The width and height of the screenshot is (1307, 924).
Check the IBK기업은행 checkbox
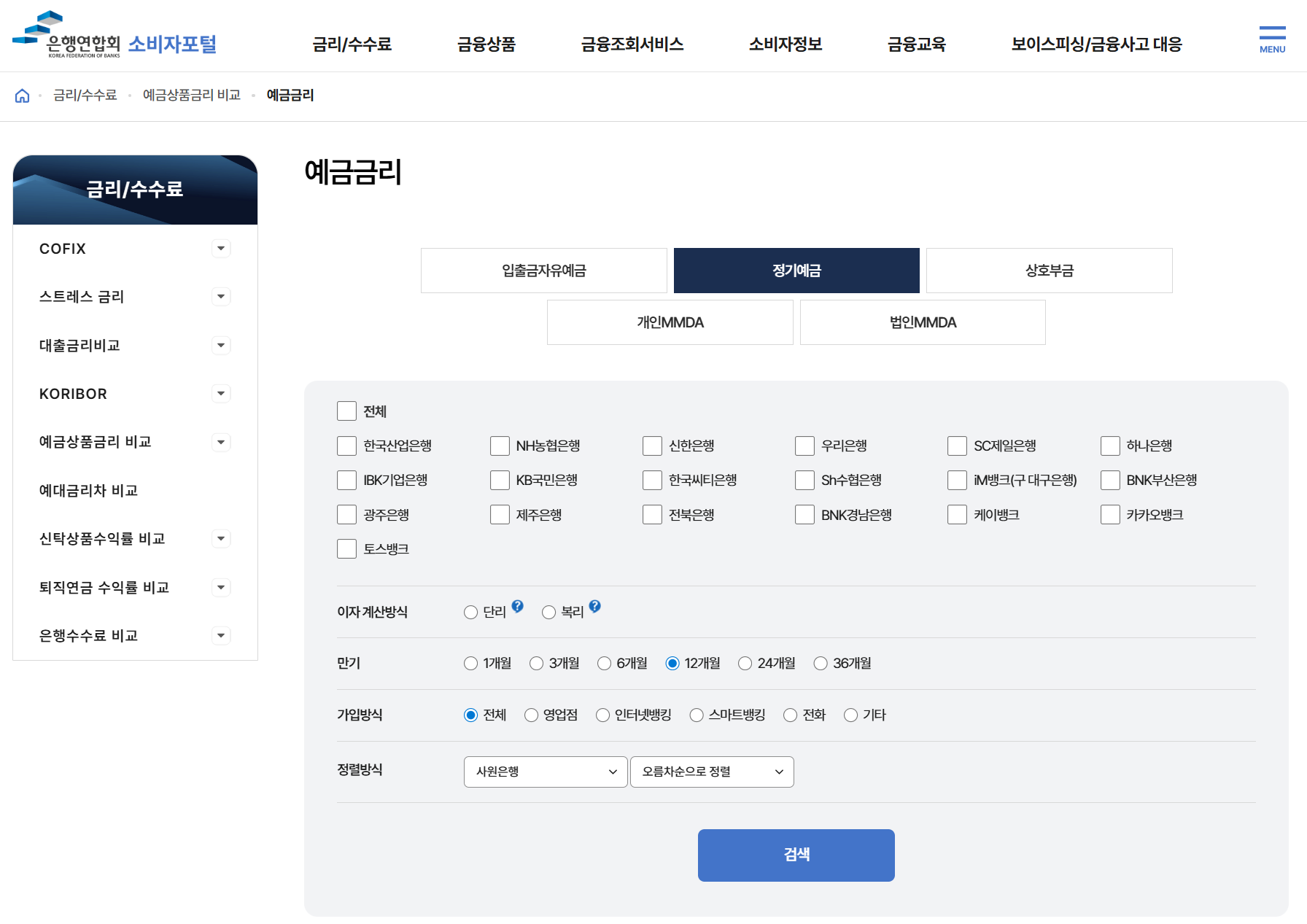point(346,480)
